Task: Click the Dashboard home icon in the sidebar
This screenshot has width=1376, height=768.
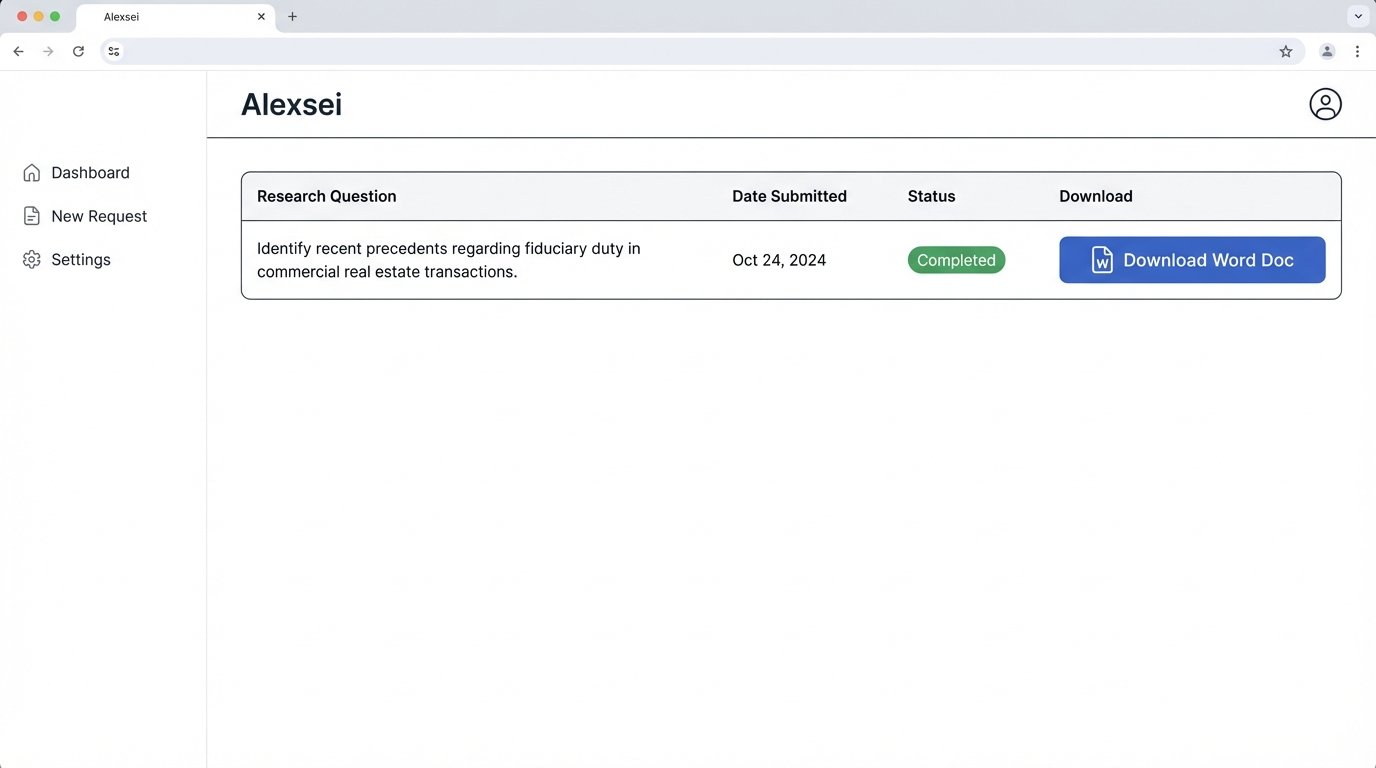Action: point(31,172)
